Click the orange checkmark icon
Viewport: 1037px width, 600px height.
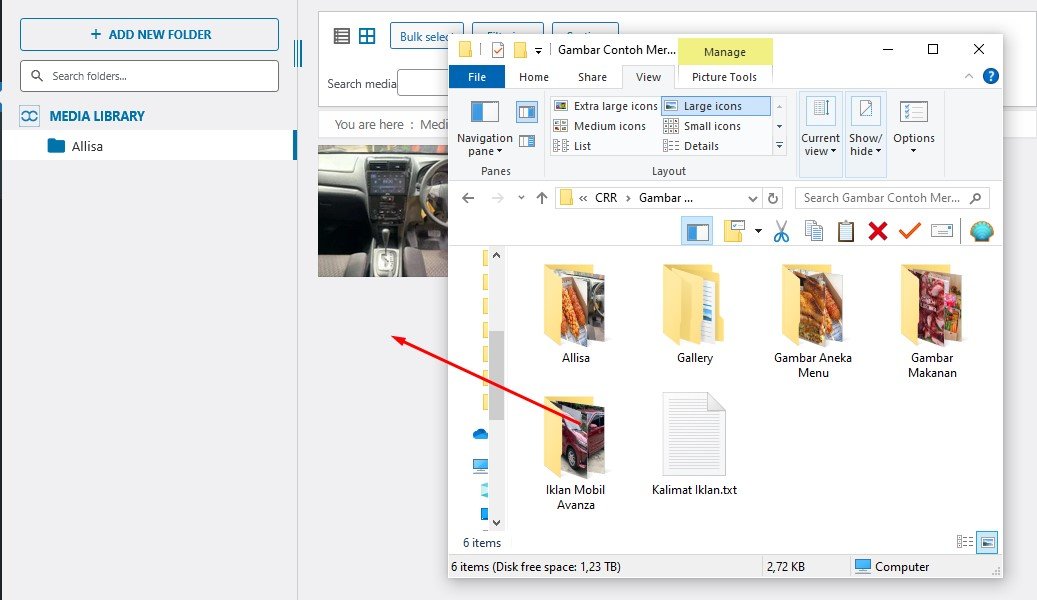point(909,232)
